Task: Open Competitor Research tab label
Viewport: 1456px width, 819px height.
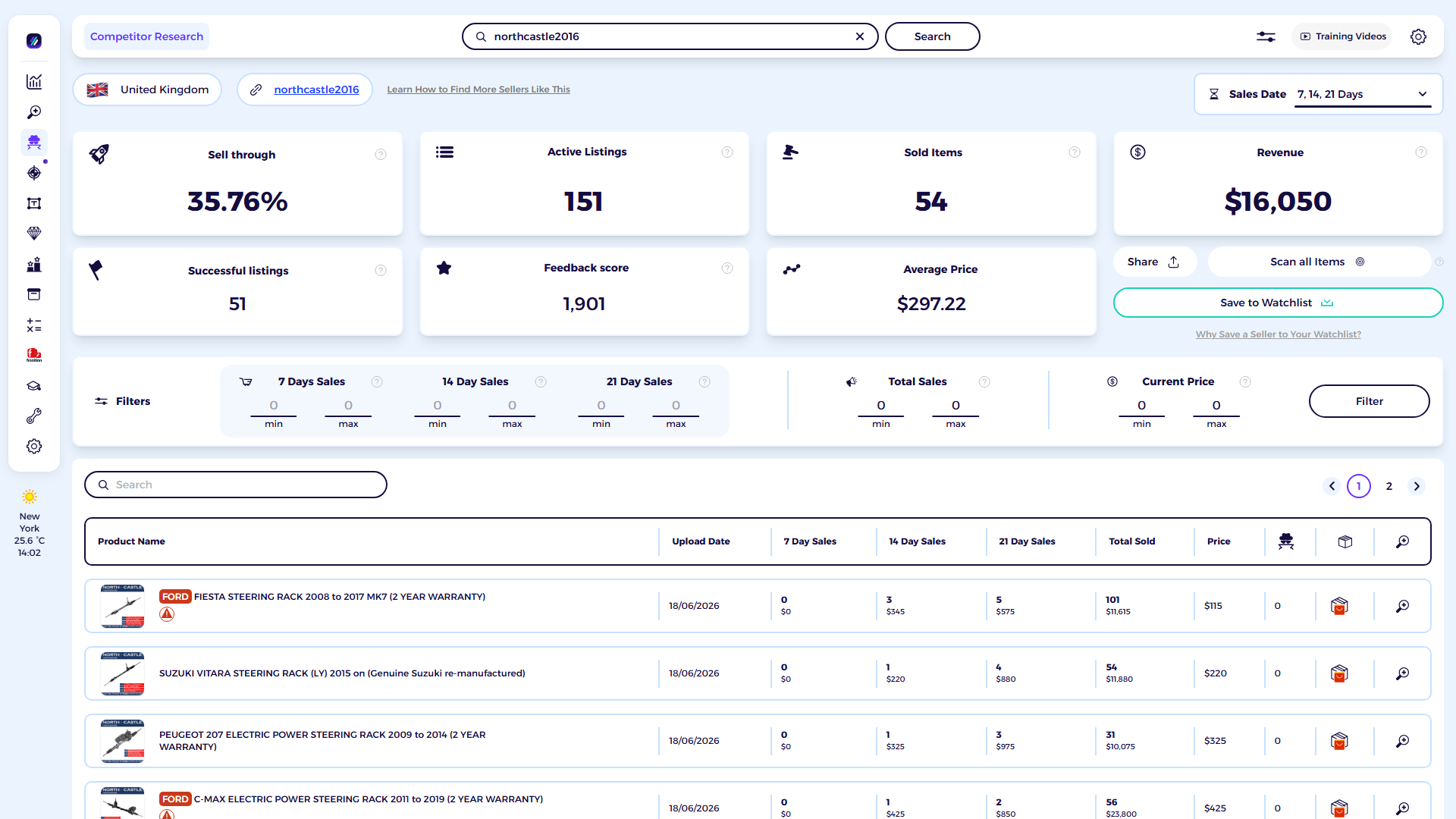Action: pyautogui.click(x=146, y=36)
